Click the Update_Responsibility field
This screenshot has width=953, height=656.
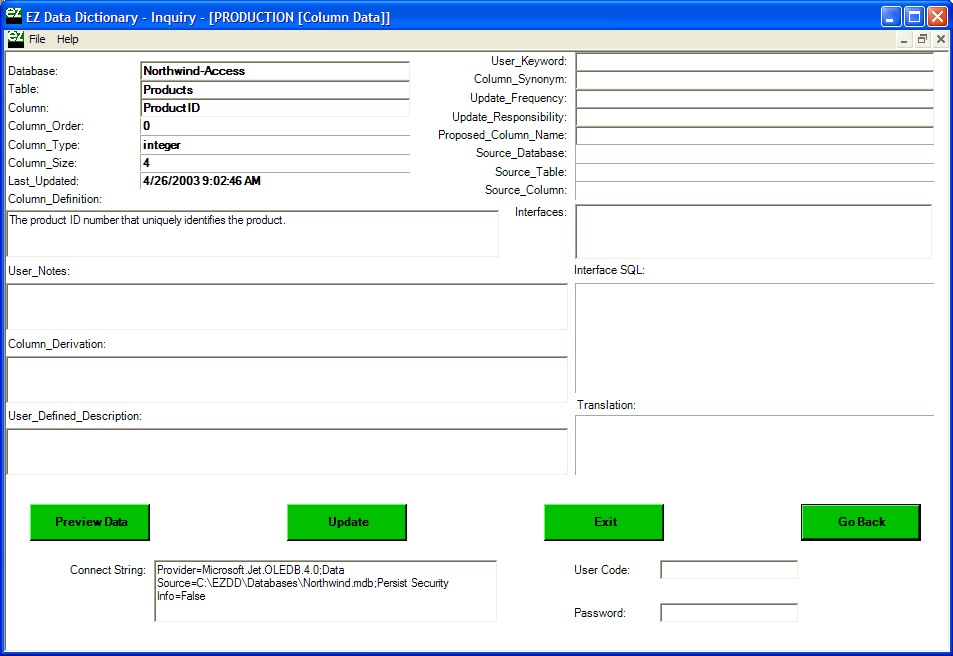754,117
